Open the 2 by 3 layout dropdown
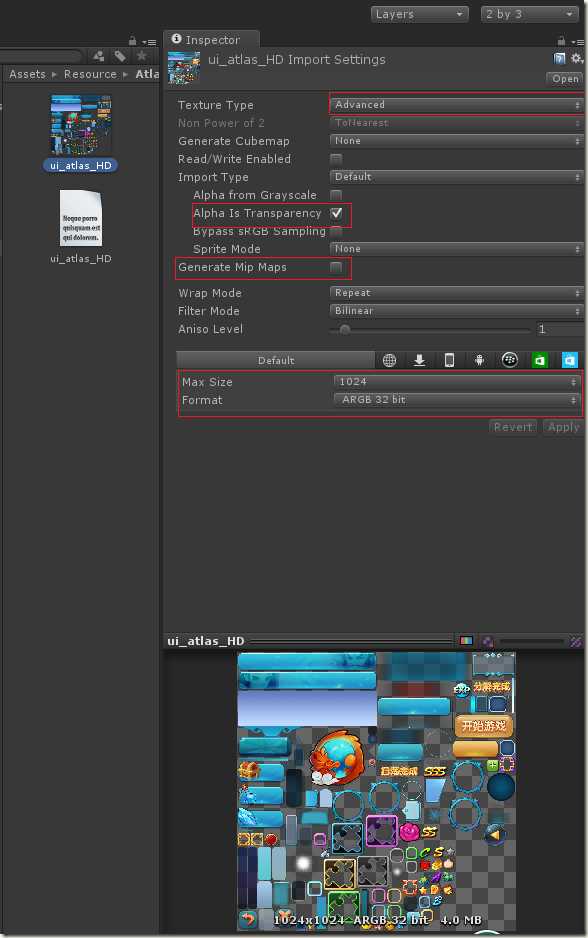The width and height of the screenshot is (588, 938). pos(529,14)
